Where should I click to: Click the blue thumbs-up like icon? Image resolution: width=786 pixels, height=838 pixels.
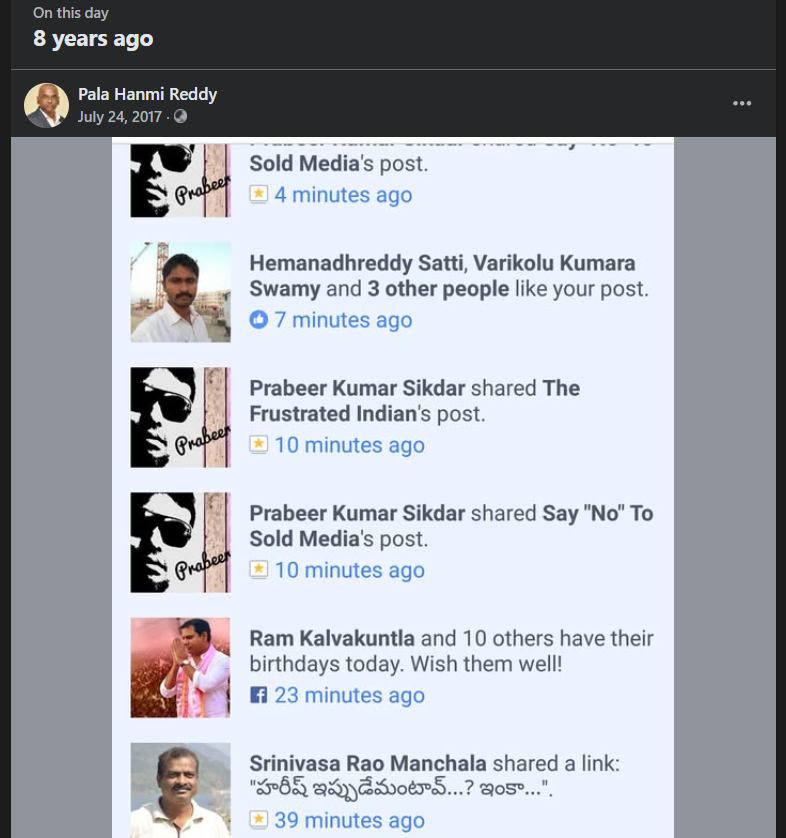pos(259,320)
